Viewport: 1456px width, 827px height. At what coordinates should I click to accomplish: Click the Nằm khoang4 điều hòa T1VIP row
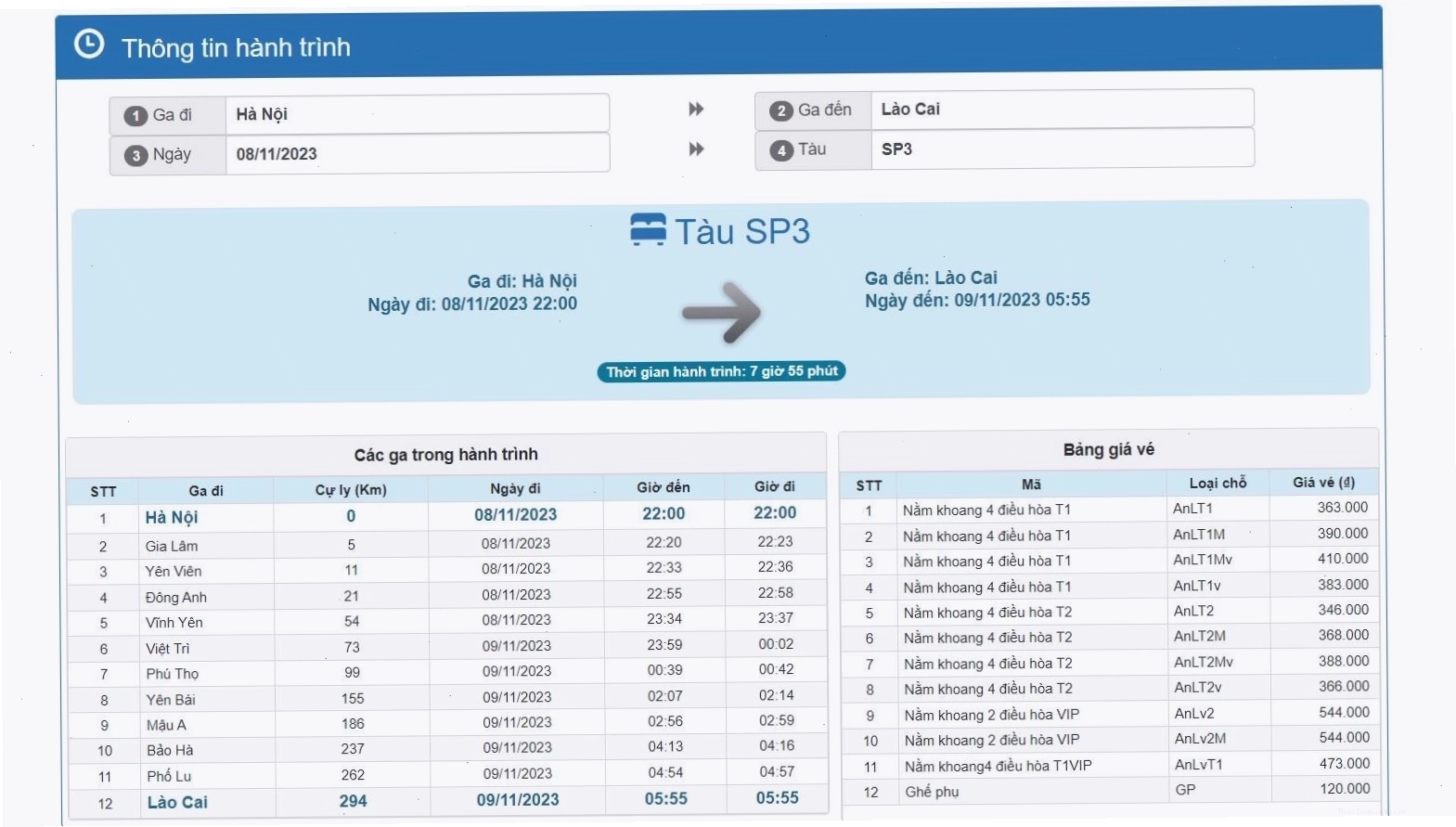point(999,766)
